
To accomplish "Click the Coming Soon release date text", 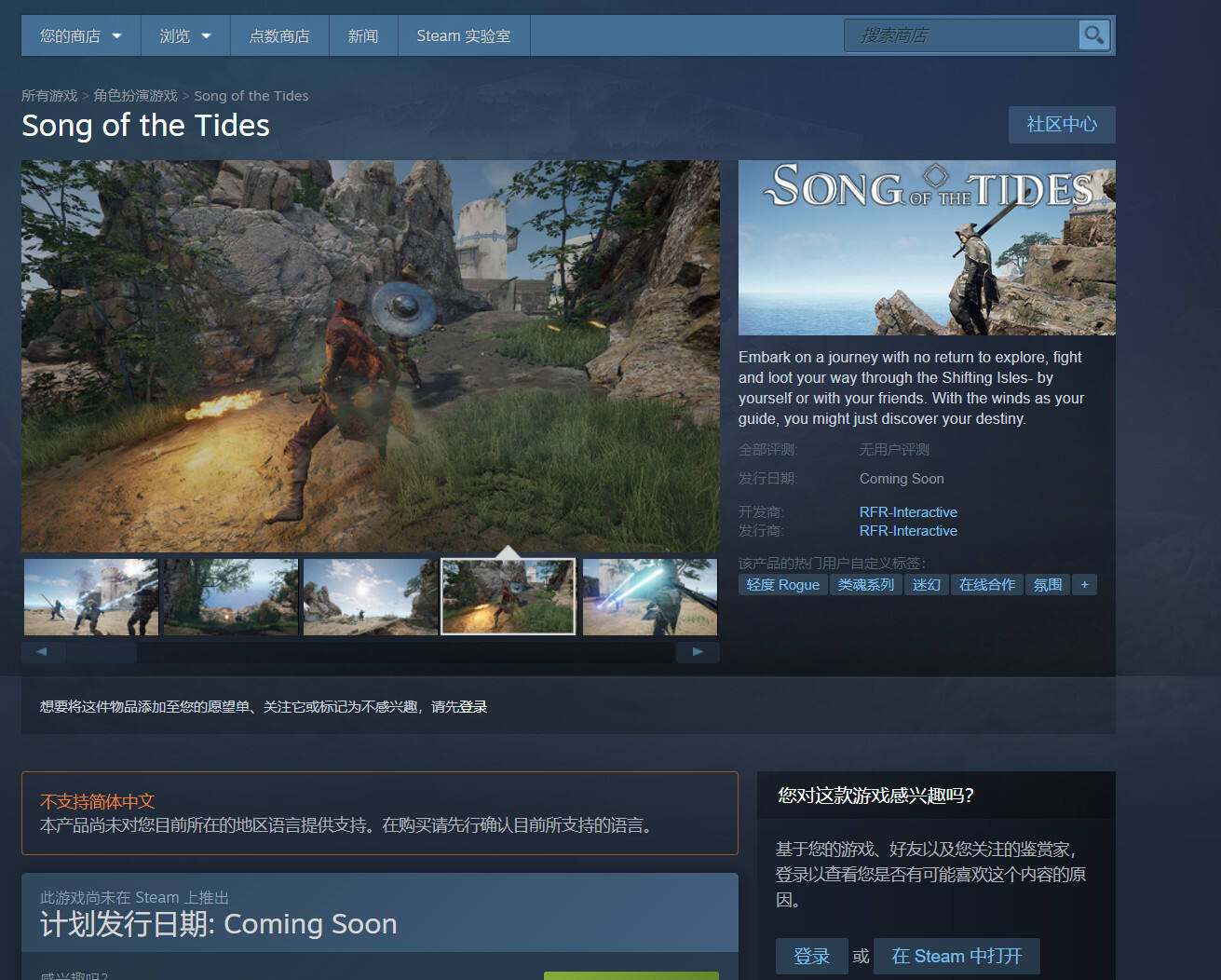I will click(902, 479).
